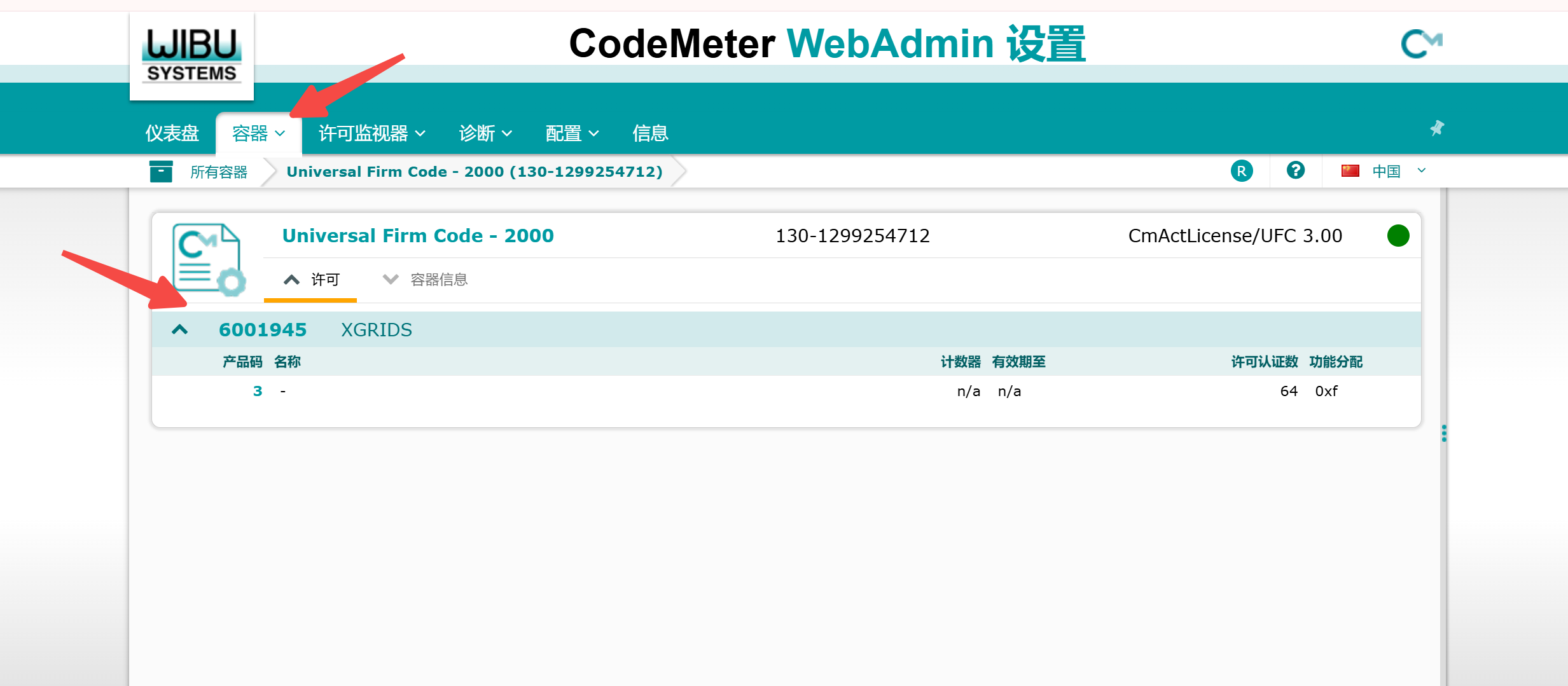
Task: Click the CmActLicense container document icon
Action: tap(209, 259)
